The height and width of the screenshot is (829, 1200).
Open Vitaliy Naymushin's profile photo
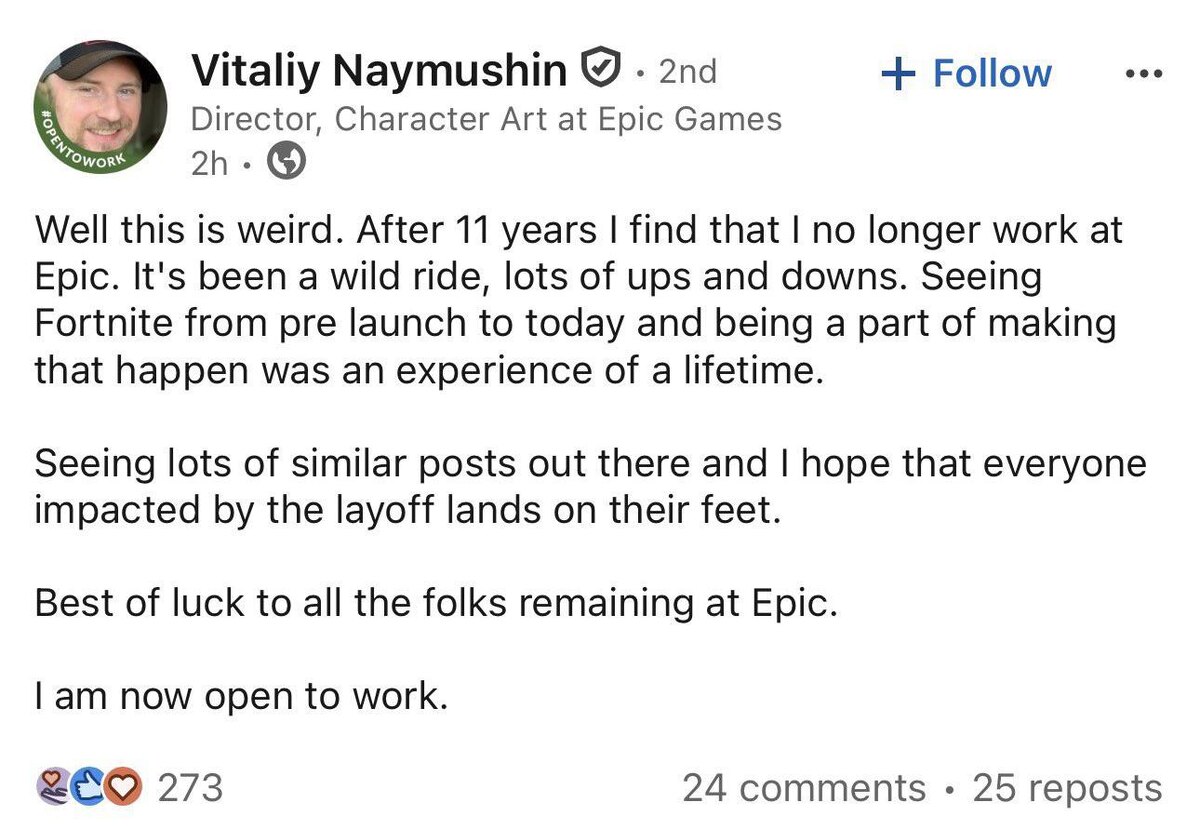[105, 107]
